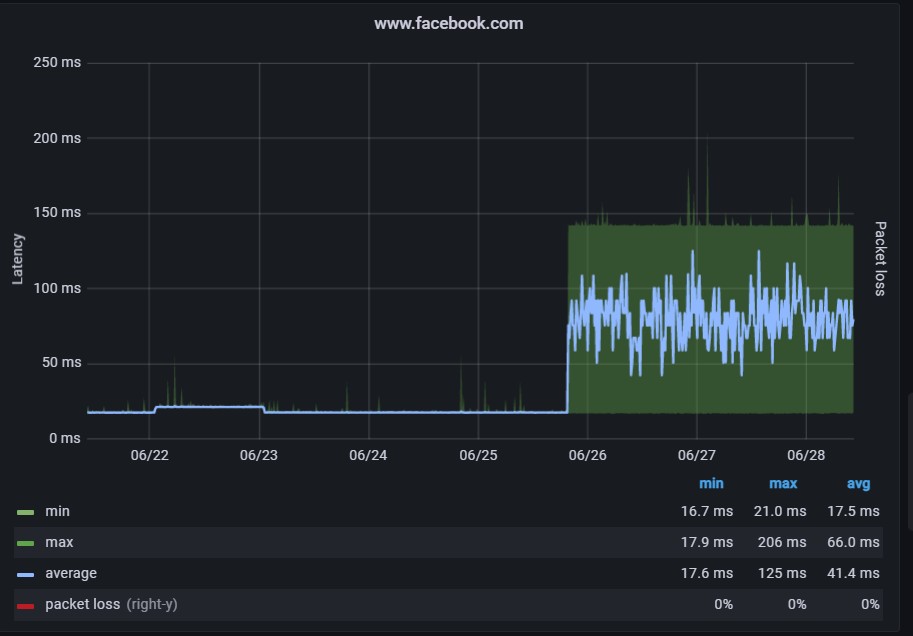Sort legend by the avg column header

point(858,483)
